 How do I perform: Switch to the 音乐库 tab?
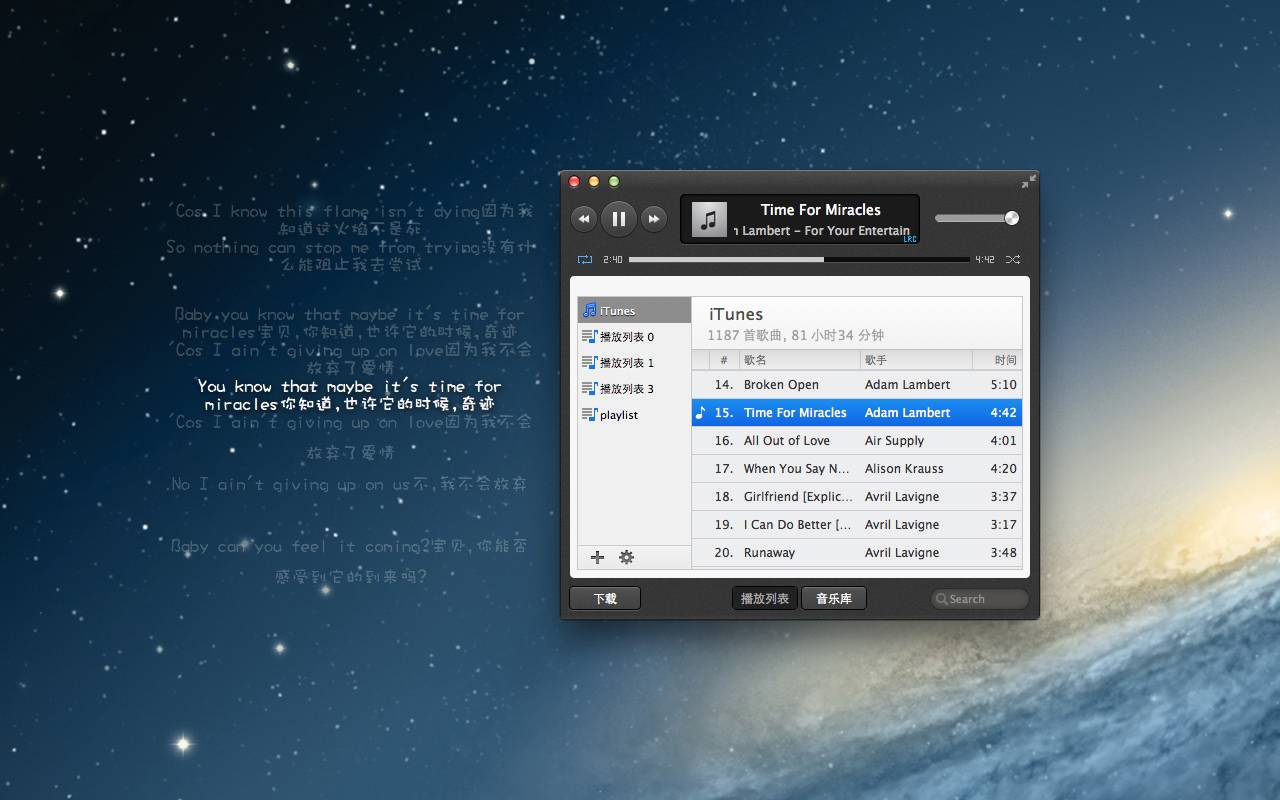[x=834, y=598]
